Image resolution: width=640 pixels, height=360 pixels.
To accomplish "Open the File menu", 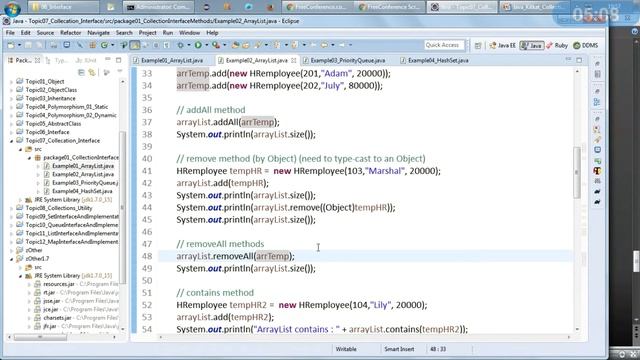I will tap(10, 33).
